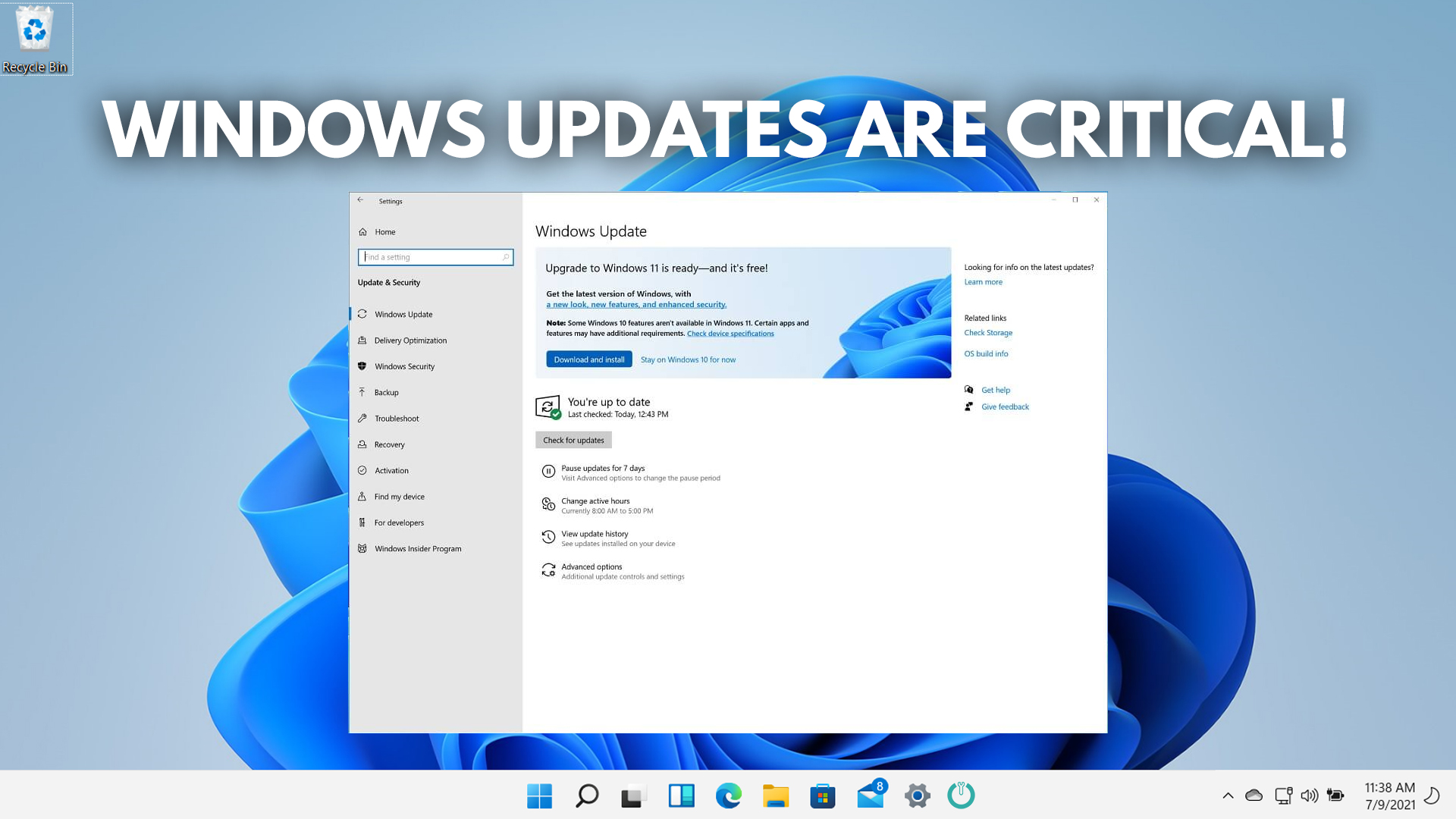Show hidden system tray icons chevron
The image size is (1456, 819).
[1228, 795]
